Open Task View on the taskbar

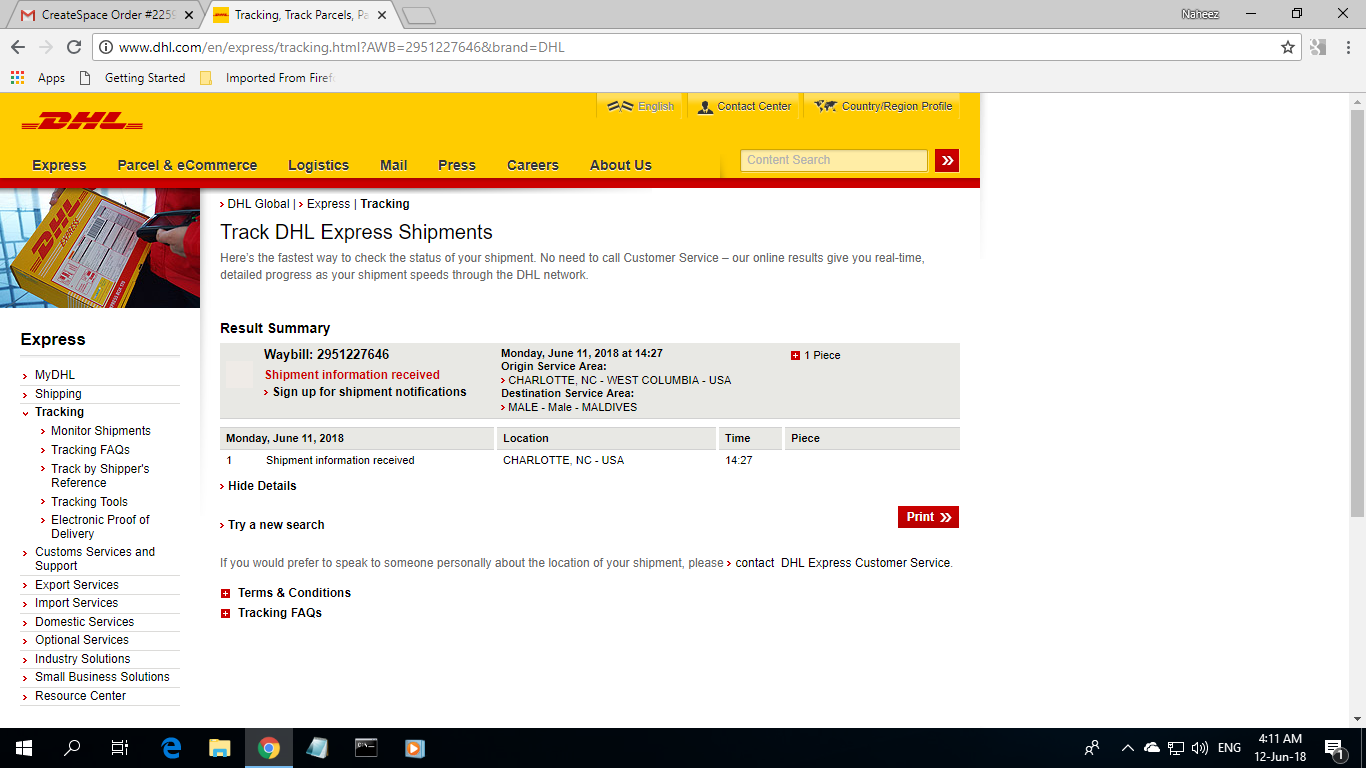click(x=120, y=748)
